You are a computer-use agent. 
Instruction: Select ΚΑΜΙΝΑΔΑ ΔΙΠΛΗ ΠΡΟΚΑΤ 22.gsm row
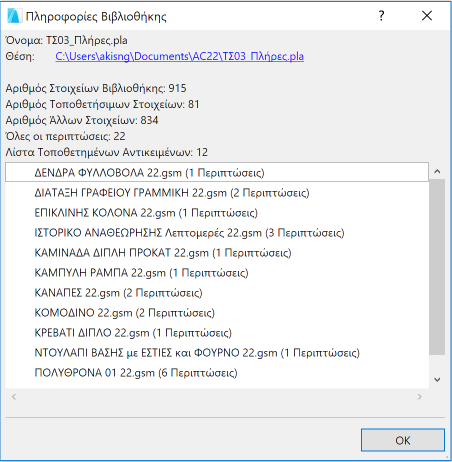[217, 253]
